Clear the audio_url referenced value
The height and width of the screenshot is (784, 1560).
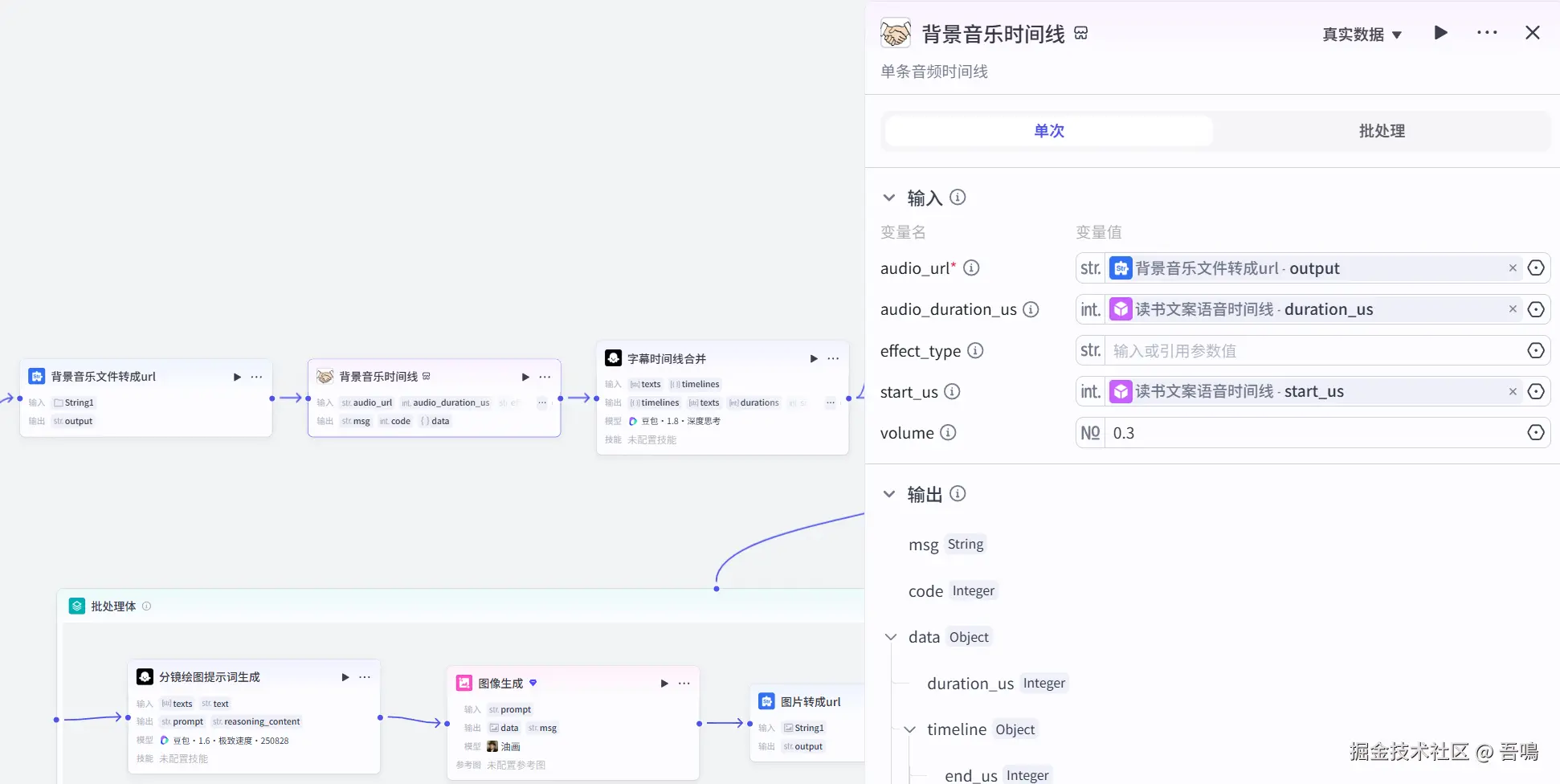pos(1513,268)
